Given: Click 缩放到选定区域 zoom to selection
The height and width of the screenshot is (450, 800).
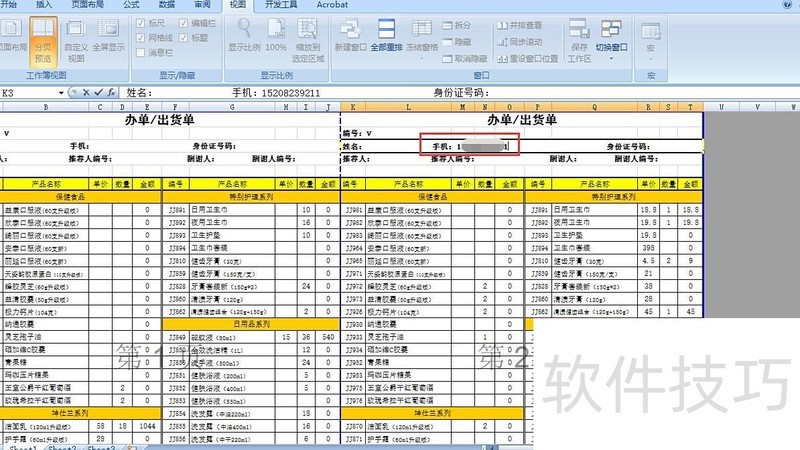Looking at the screenshot, I should [308, 42].
